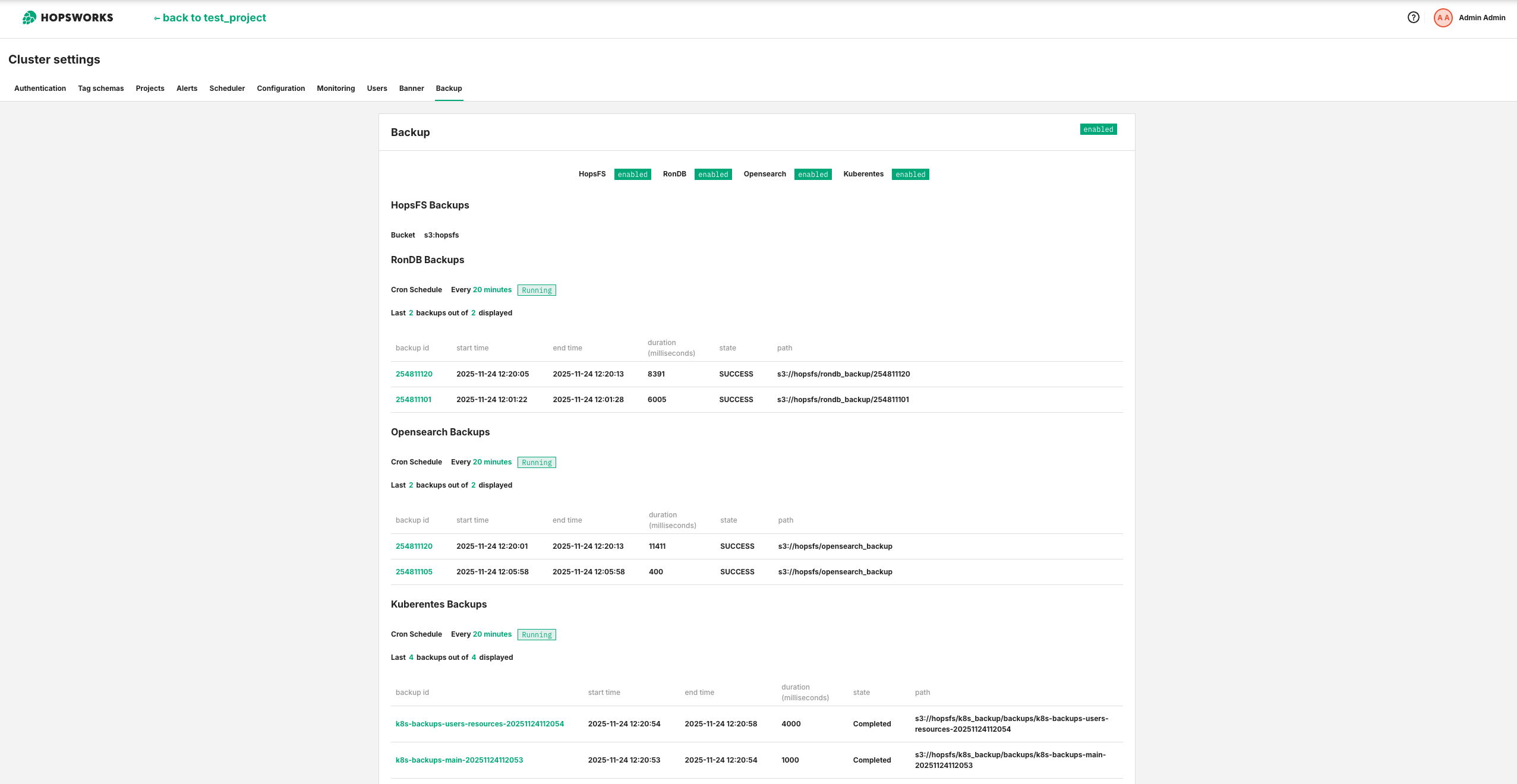
Task: Switch to the Authentication tab
Action: [40, 88]
